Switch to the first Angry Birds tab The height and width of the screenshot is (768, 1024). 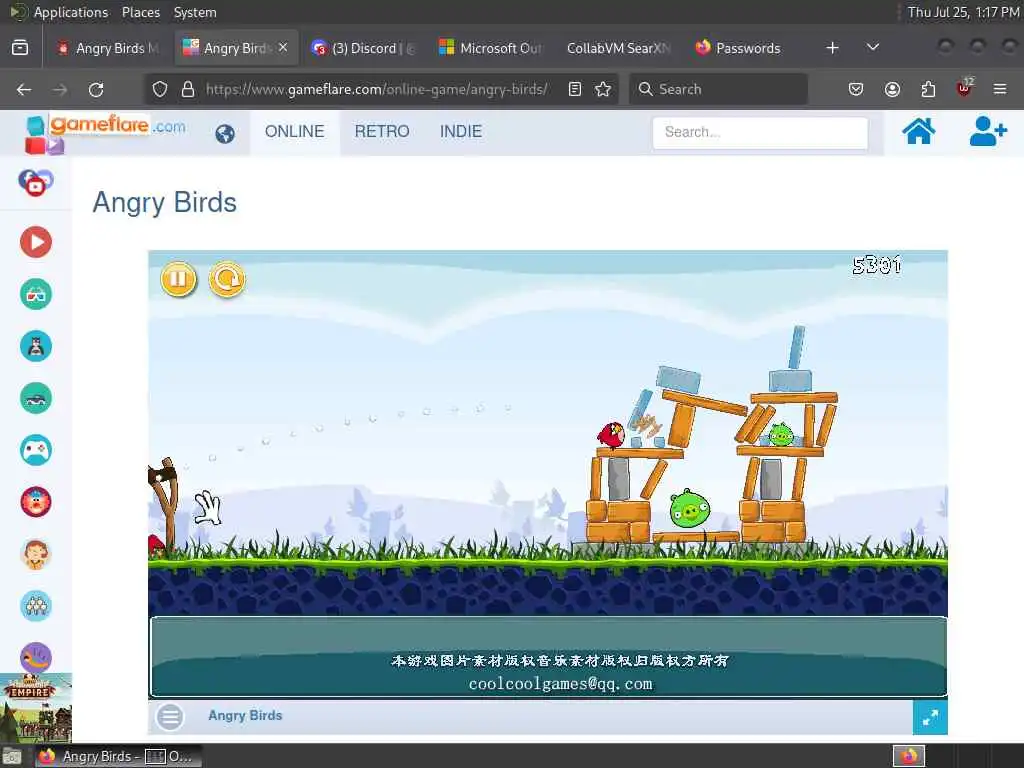108,48
